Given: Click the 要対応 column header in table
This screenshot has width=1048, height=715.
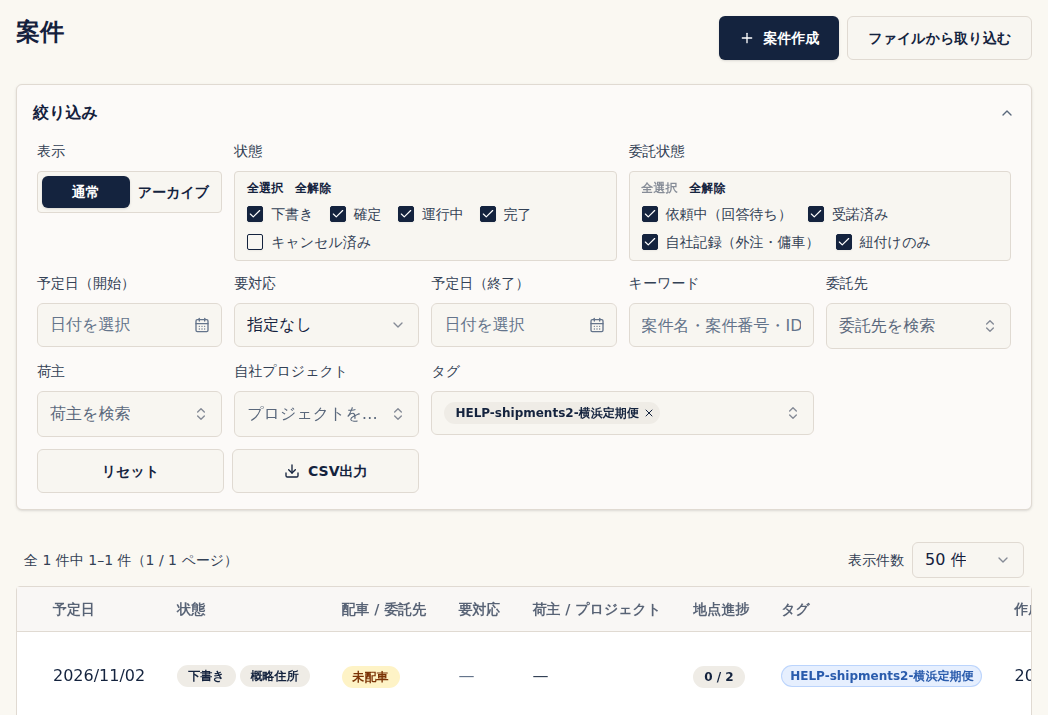Looking at the screenshot, I should 479,609.
